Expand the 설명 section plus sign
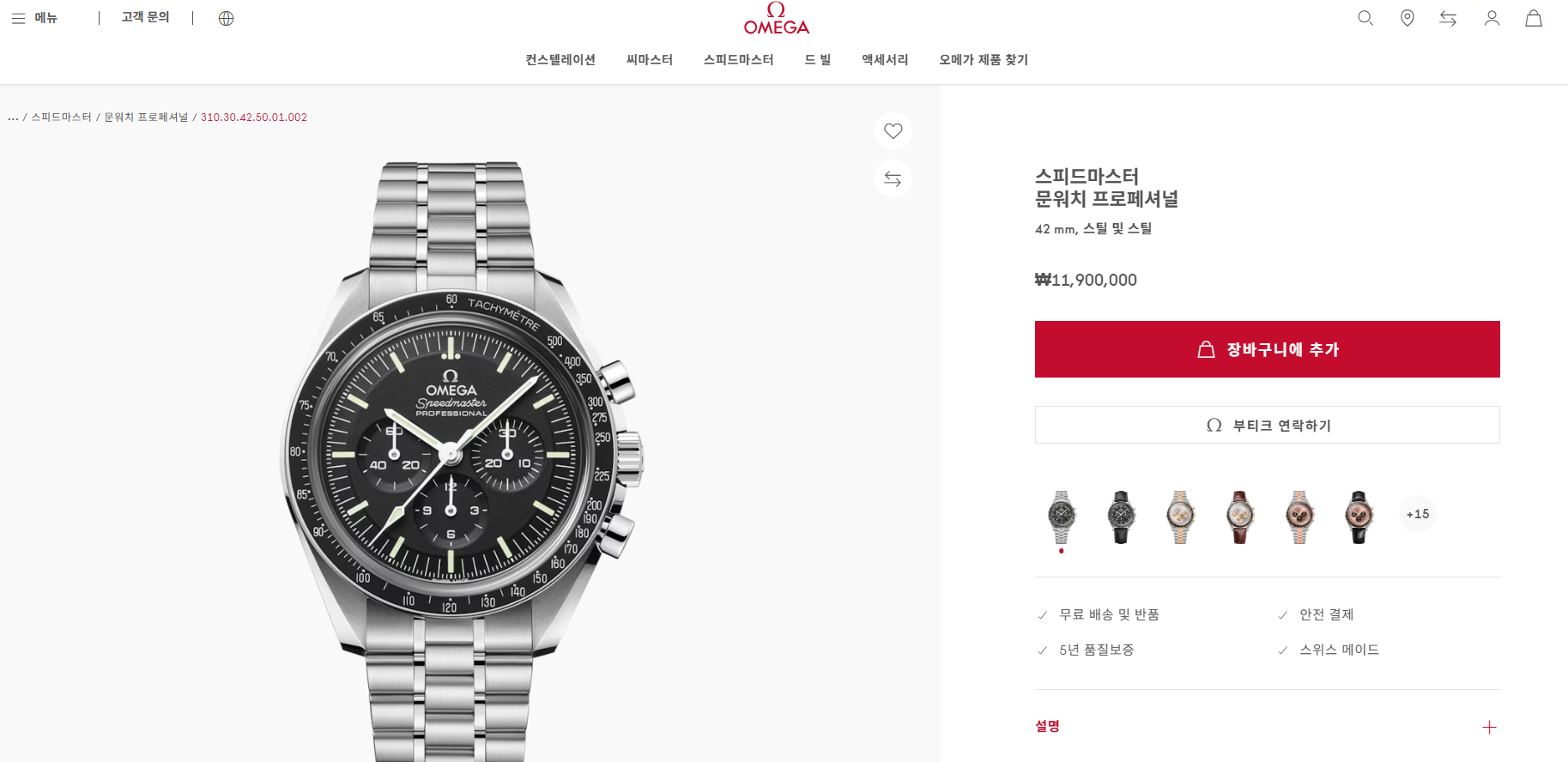The image size is (1568, 762). (1489, 727)
